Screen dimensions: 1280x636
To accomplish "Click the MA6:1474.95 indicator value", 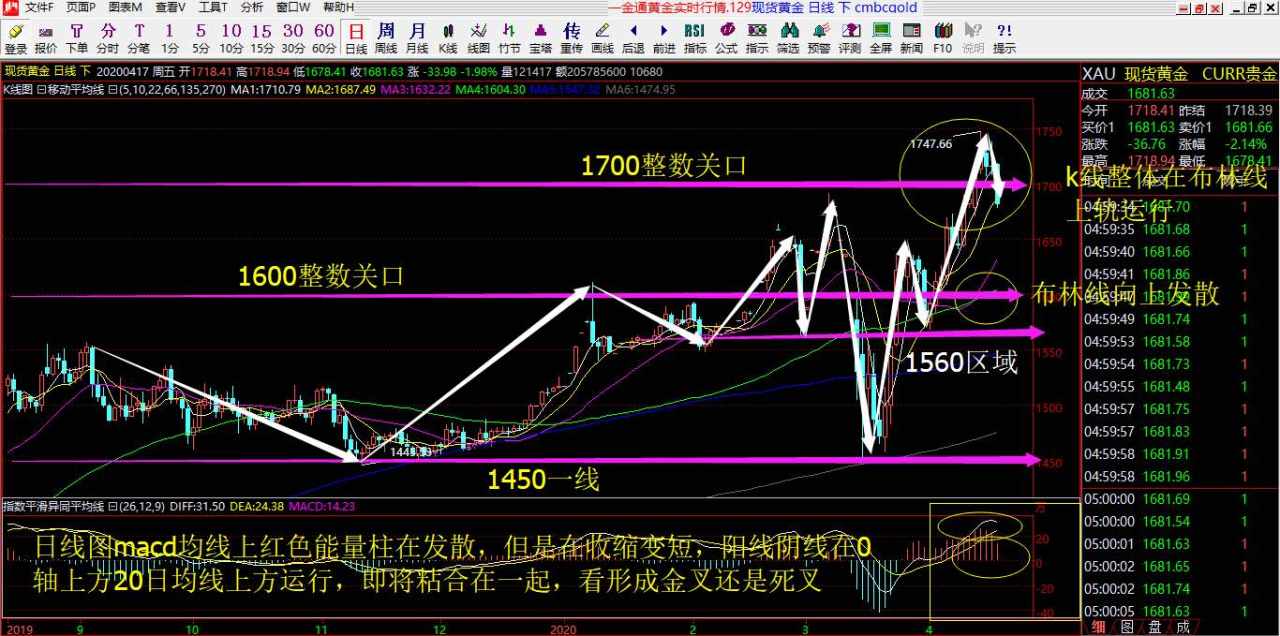I will (641, 90).
